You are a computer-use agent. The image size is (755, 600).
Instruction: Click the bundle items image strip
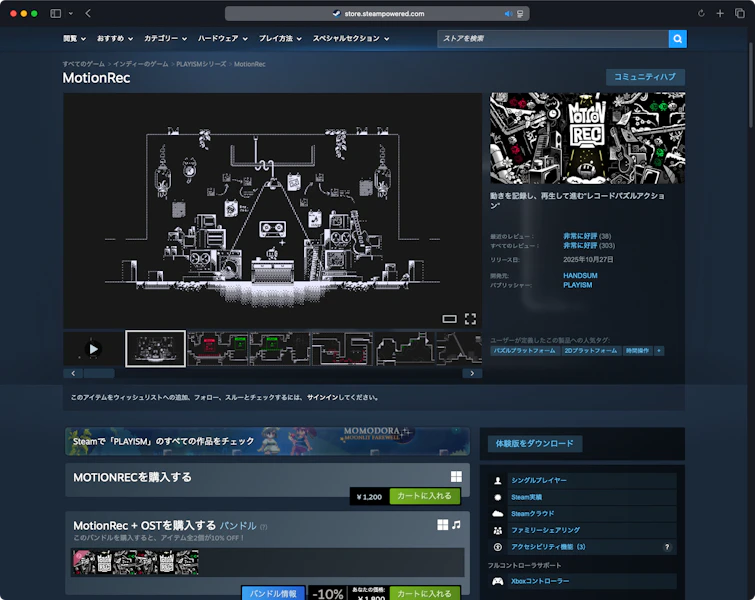pos(135,562)
